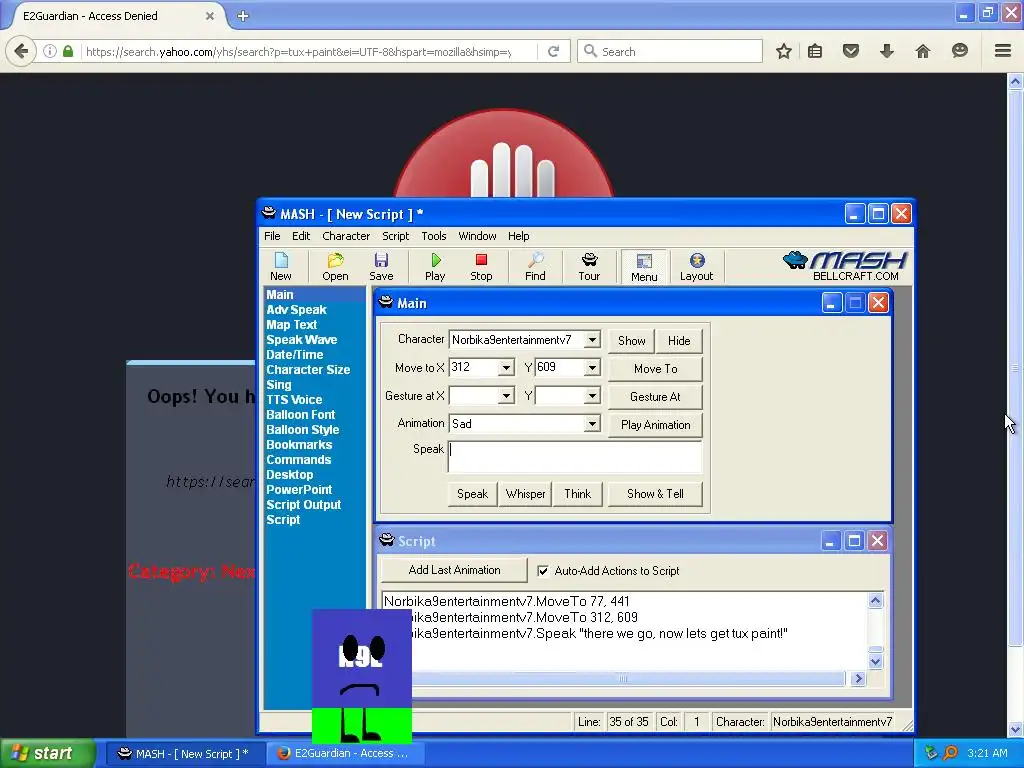
Task: Click the Windows start button
Action: (48, 753)
